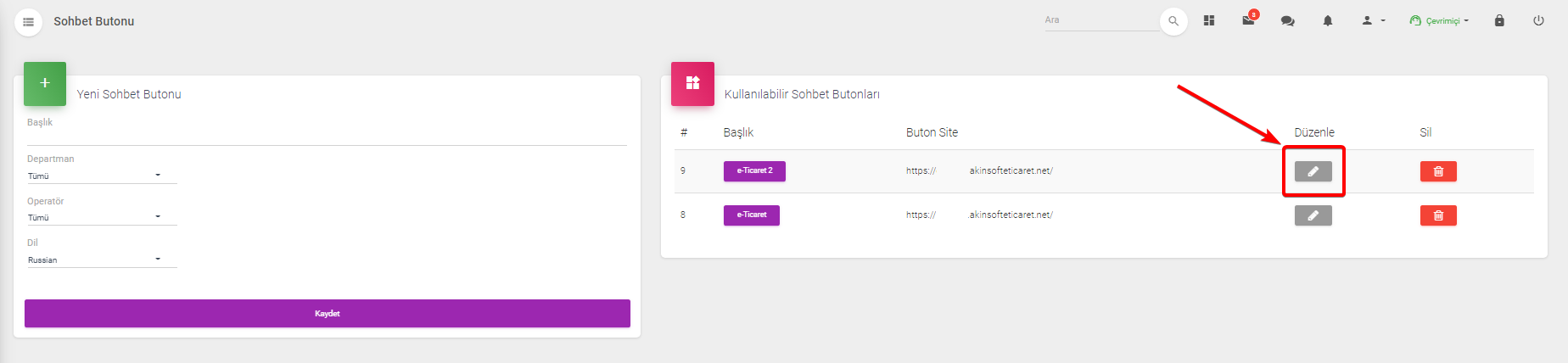Image resolution: width=1568 pixels, height=363 pixels.
Task: Delete the e-Ticaret 2 chat button
Action: tap(1438, 171)
